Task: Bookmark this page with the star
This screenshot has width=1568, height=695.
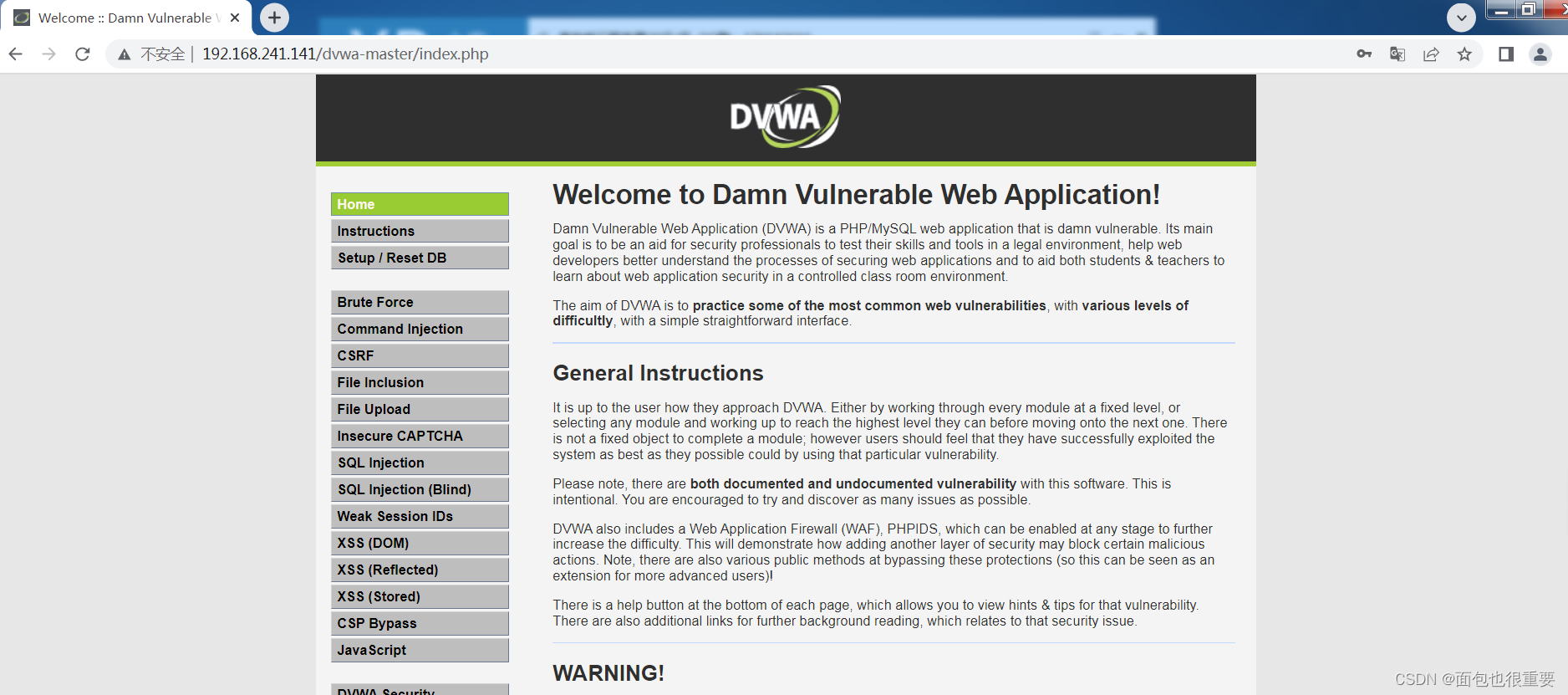Action: (1464, 54)
